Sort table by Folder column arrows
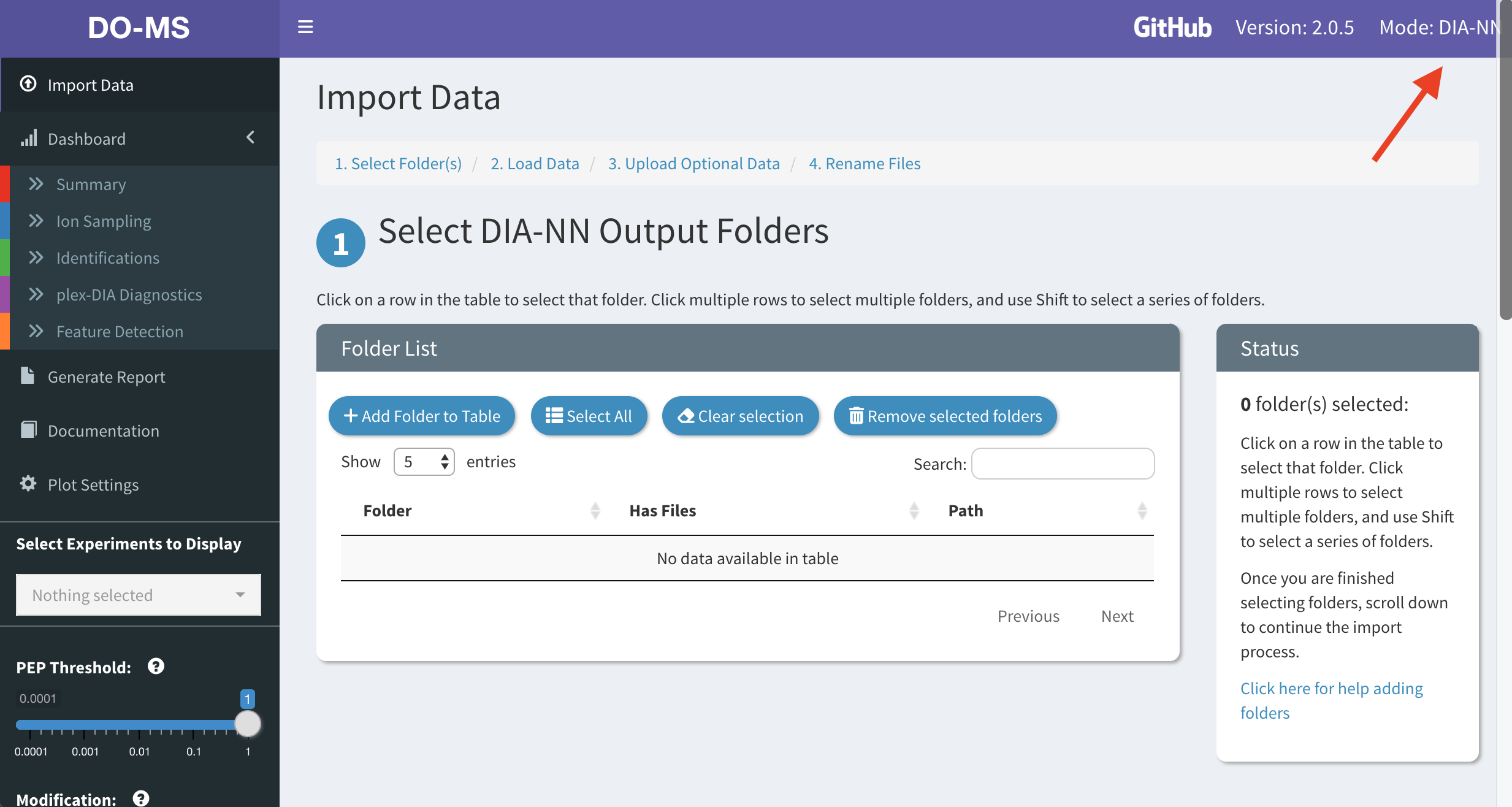Image resolution: width=1512 pixels, height=807 pixels. click(x=595, y=510)
